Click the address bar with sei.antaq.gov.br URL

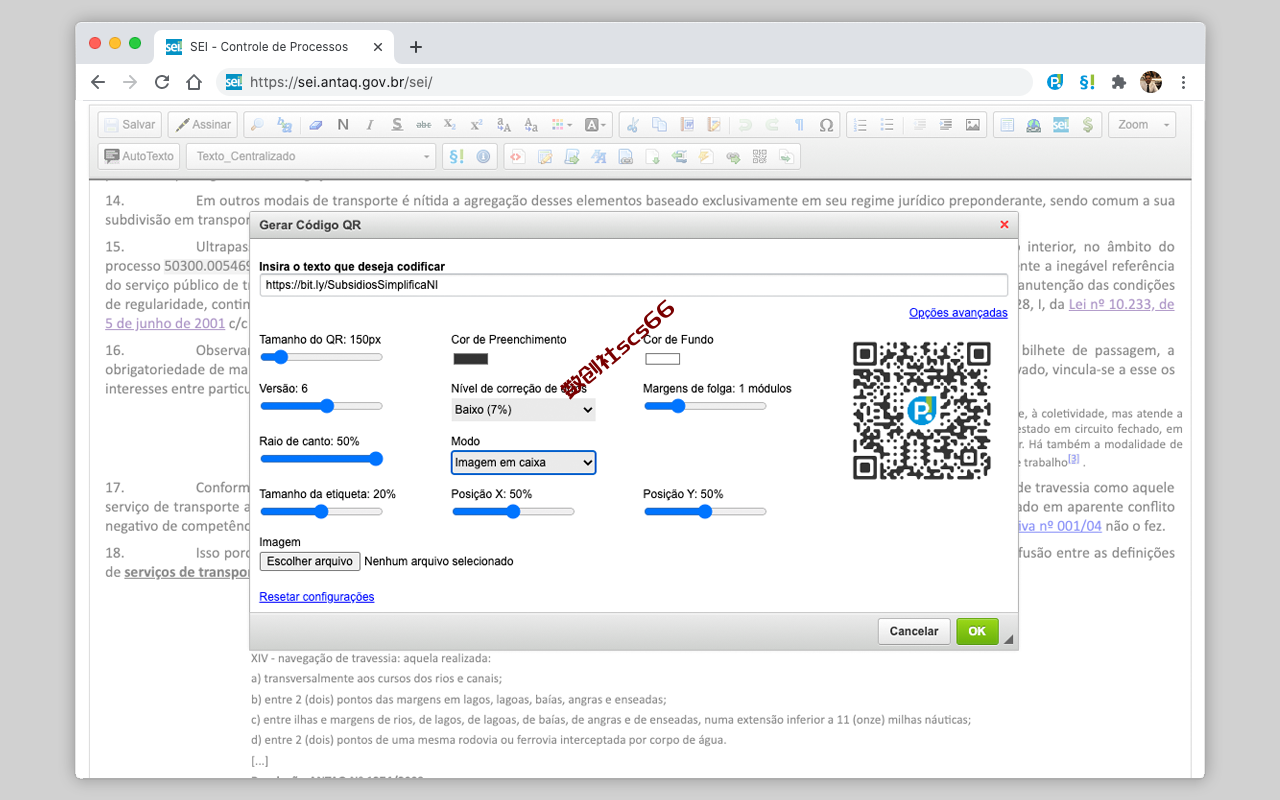625,82
